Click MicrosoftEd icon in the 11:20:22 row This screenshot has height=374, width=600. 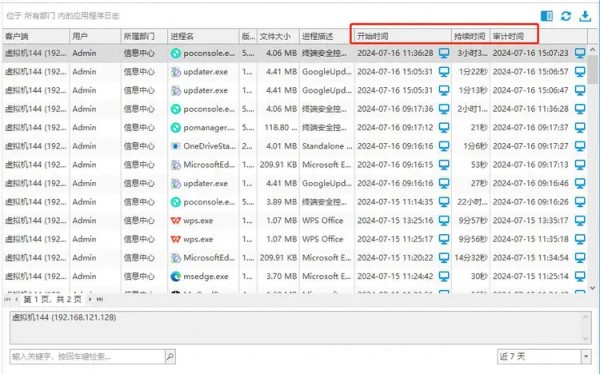(x=176, y=258)
